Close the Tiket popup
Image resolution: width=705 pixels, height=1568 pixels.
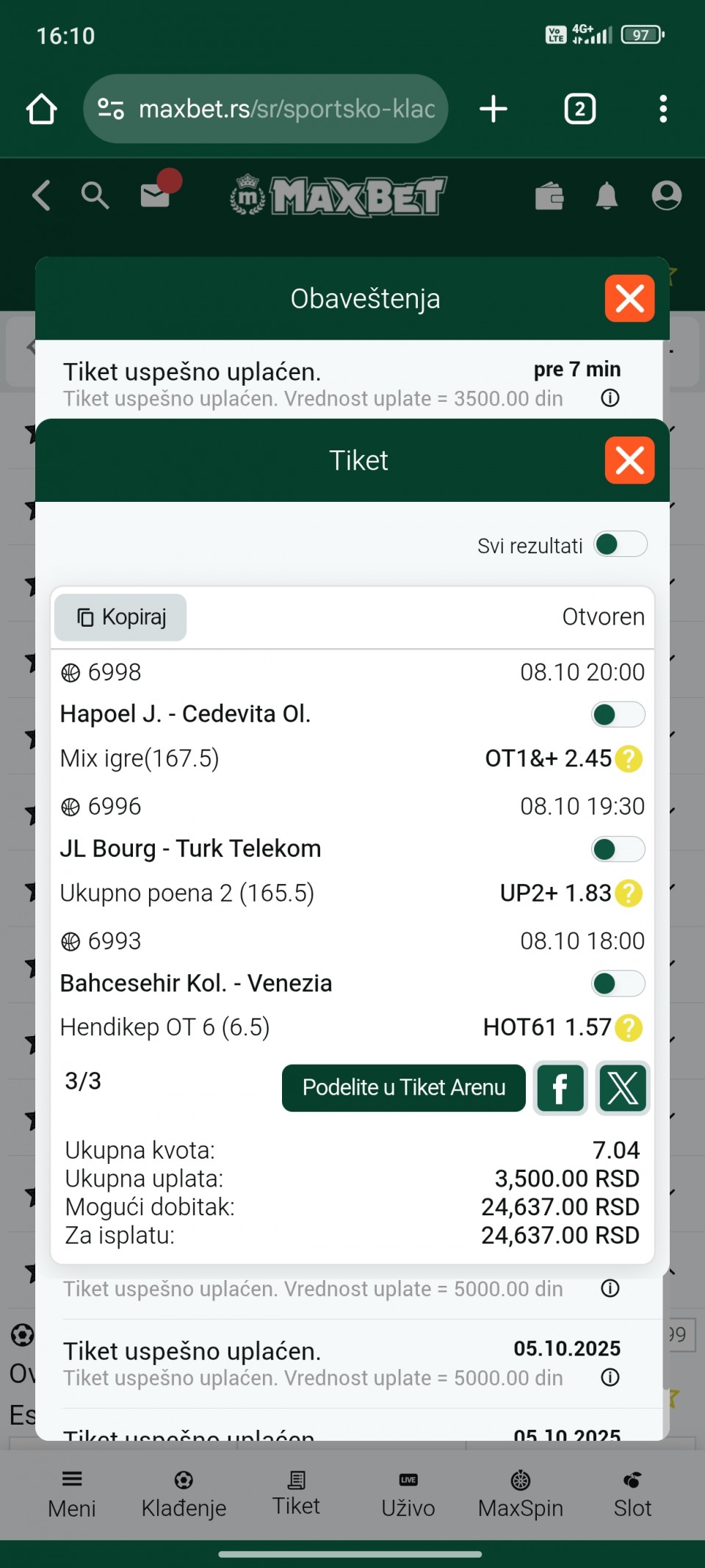629,461
